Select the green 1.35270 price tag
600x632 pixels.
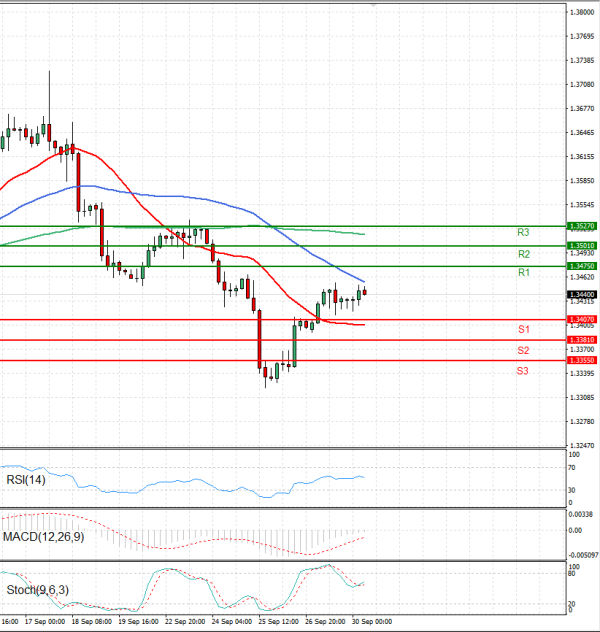[582, 227]
